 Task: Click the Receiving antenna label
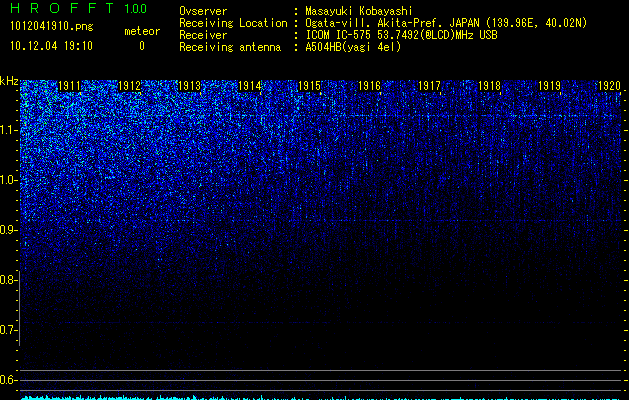(230, 47)
